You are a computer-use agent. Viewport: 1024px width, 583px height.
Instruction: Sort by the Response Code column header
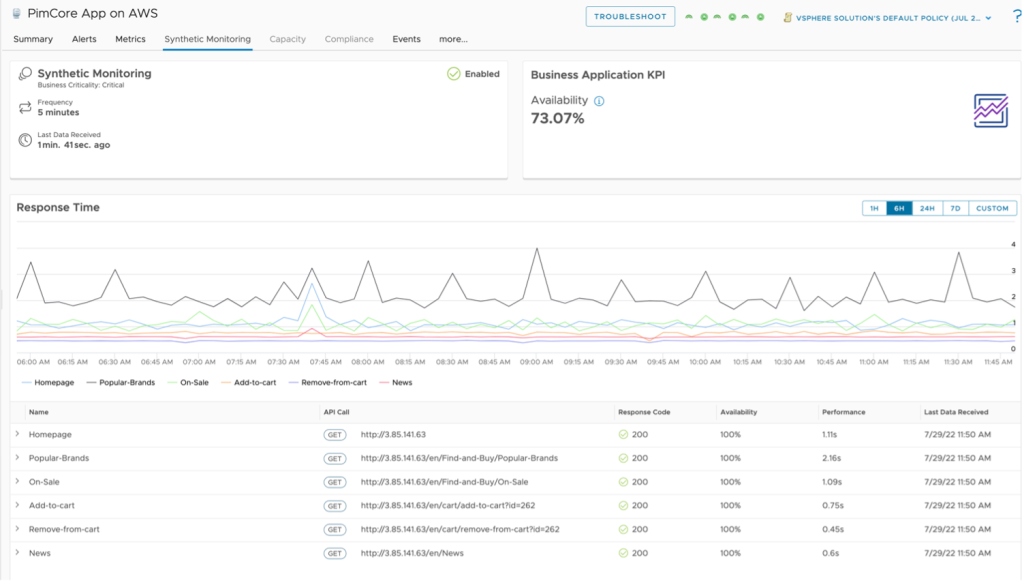click(x=644, y=413)
